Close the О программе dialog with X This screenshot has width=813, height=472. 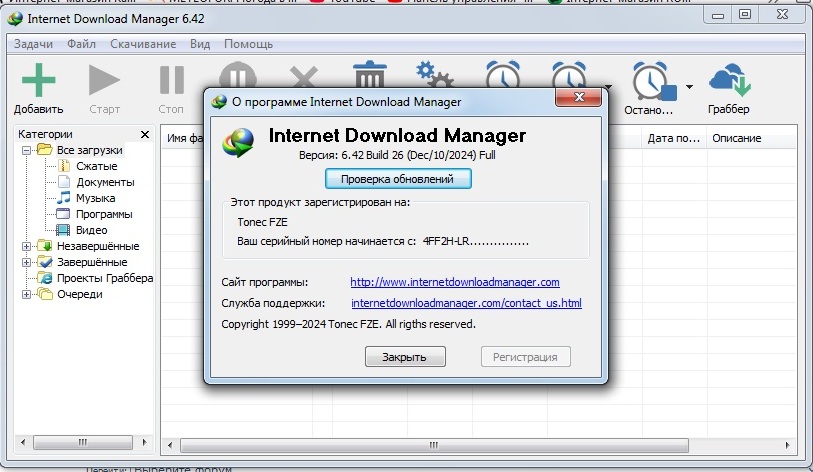(579, 97)
